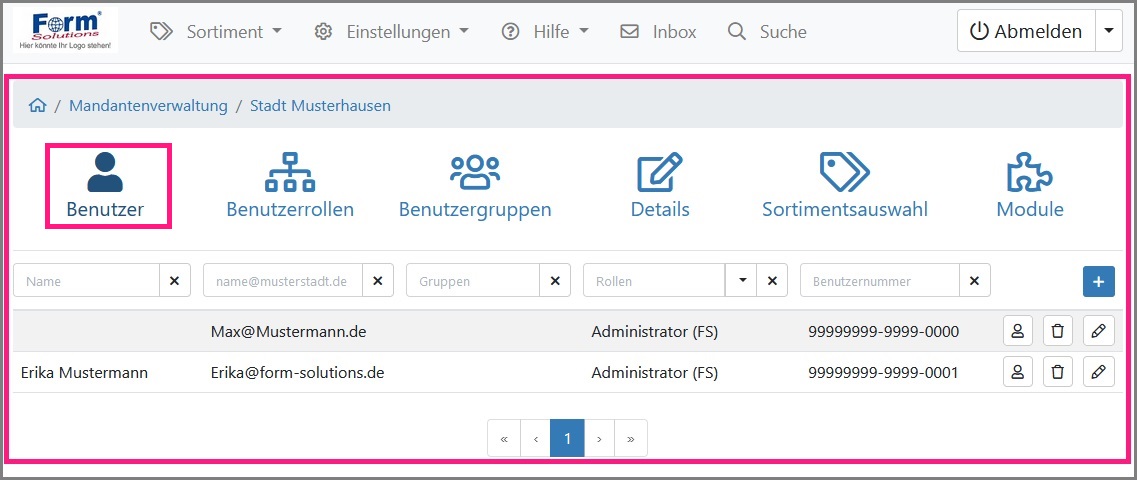Open the Stadt Musterhausen breadcrumb link
The width and height of the screenshot is (1137, 481).
321,106
